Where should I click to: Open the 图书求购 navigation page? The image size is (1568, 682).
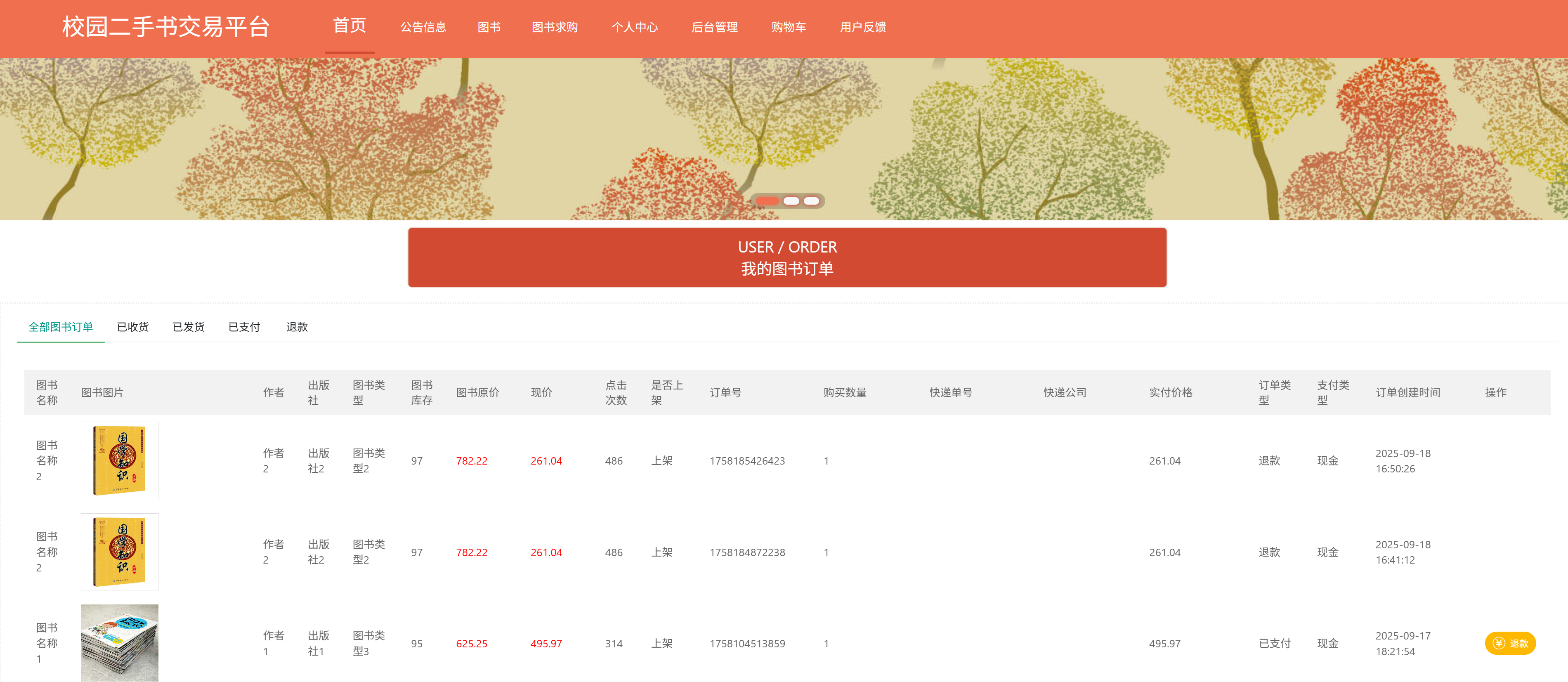coord(555,27)
